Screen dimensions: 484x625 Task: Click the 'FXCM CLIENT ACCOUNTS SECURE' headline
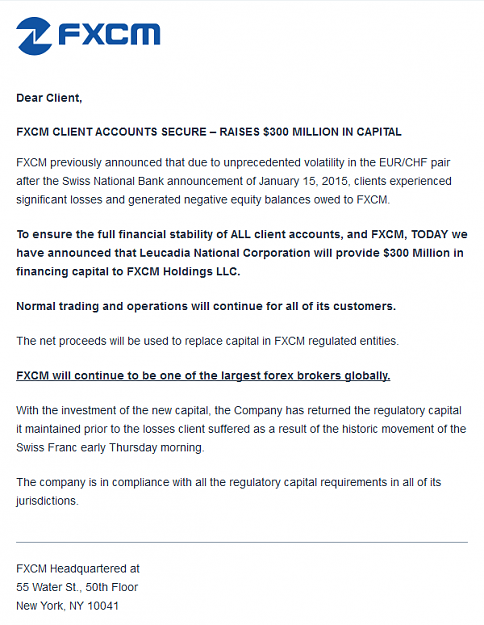click(x=111, y=132)
